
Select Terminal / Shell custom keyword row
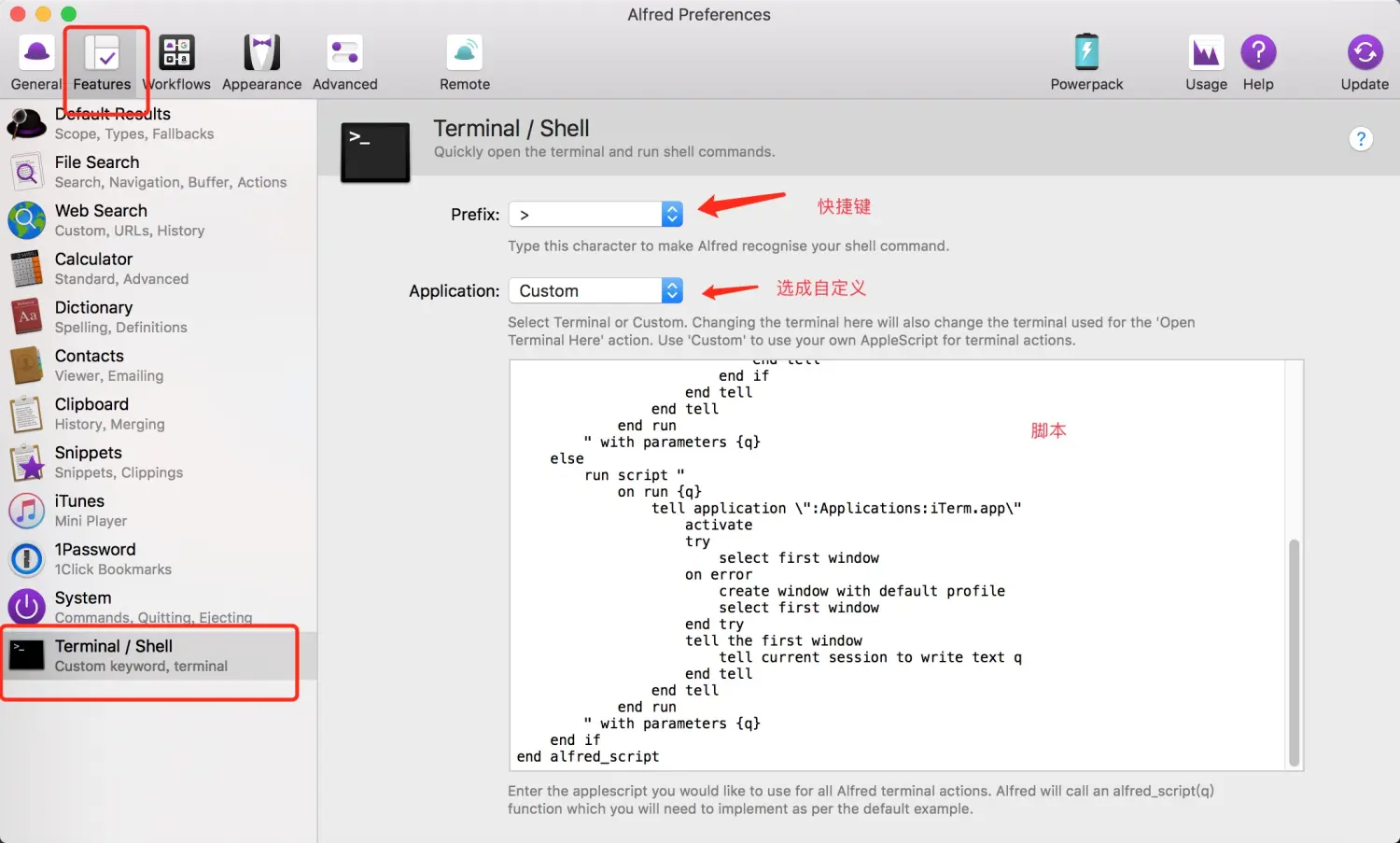coord(159,655)
